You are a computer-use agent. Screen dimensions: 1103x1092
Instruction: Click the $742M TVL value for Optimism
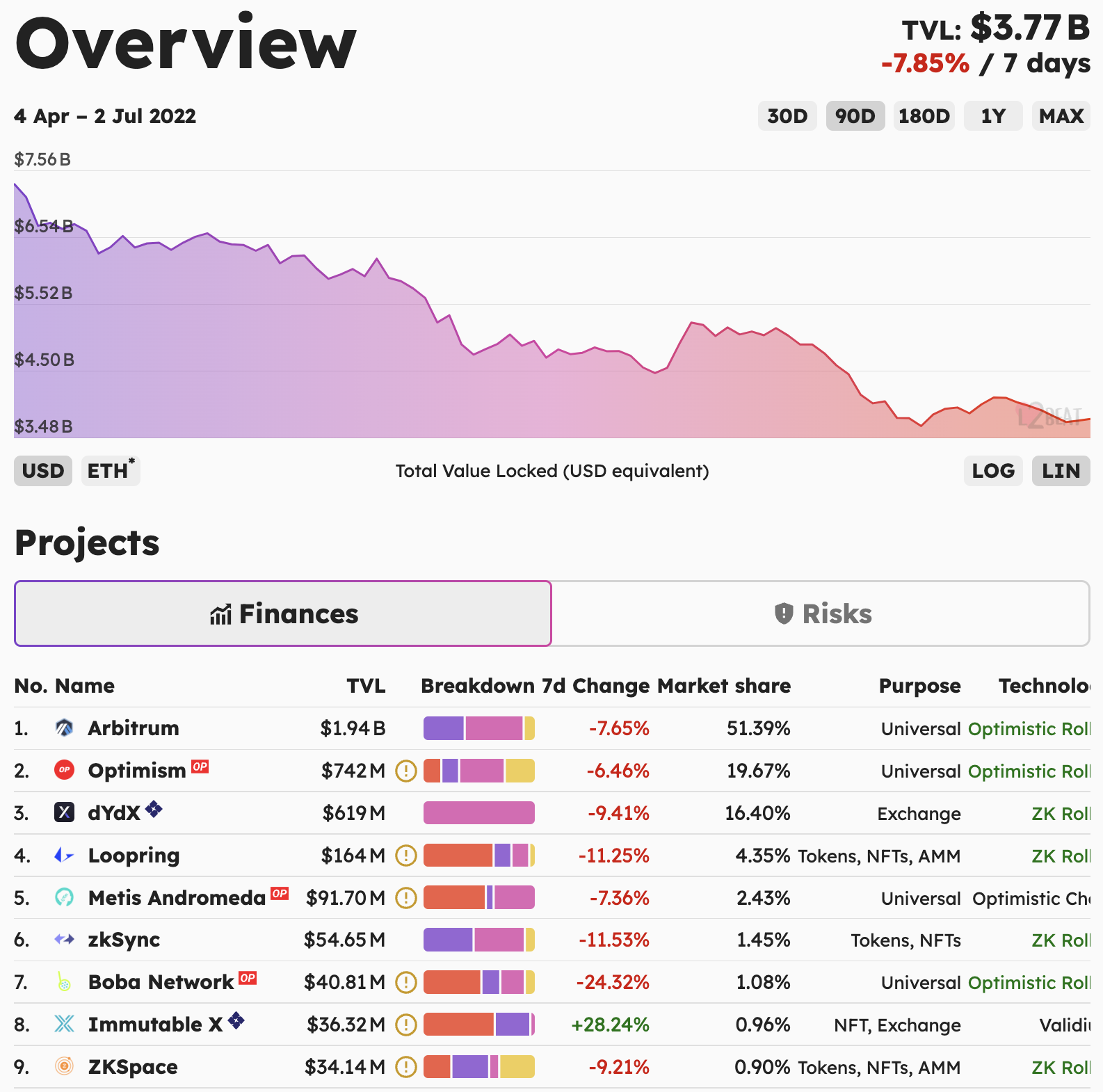coord(353,771)
